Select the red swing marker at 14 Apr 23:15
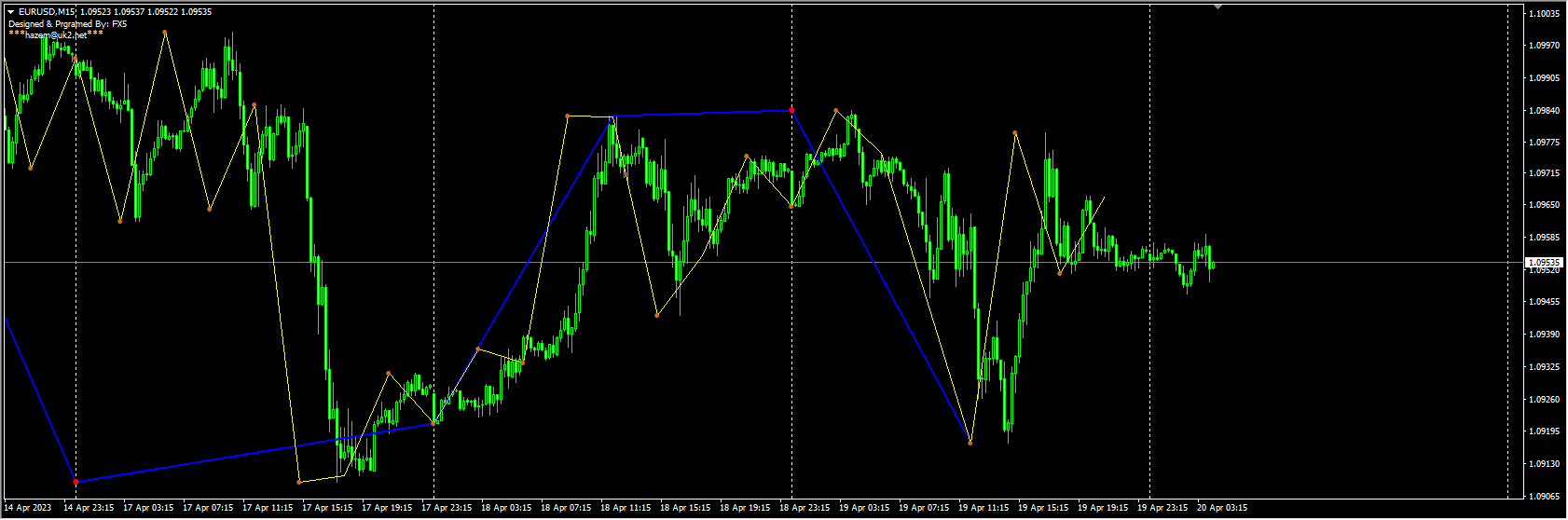This screenshot has height=520, width=1568. (x=76, y=482)
